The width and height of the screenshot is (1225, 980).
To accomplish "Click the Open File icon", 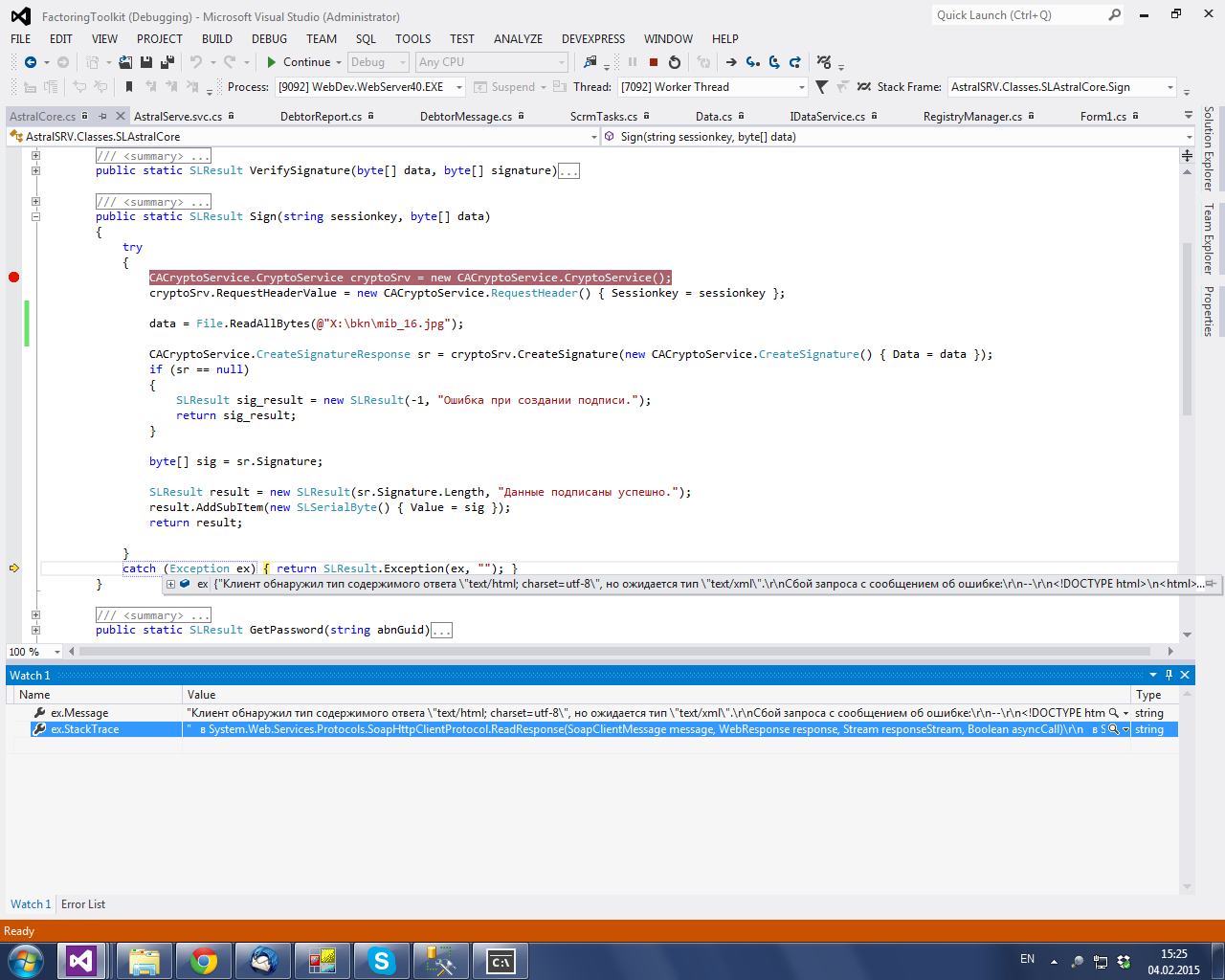I will pyautogui.click(x=126, y=62).
